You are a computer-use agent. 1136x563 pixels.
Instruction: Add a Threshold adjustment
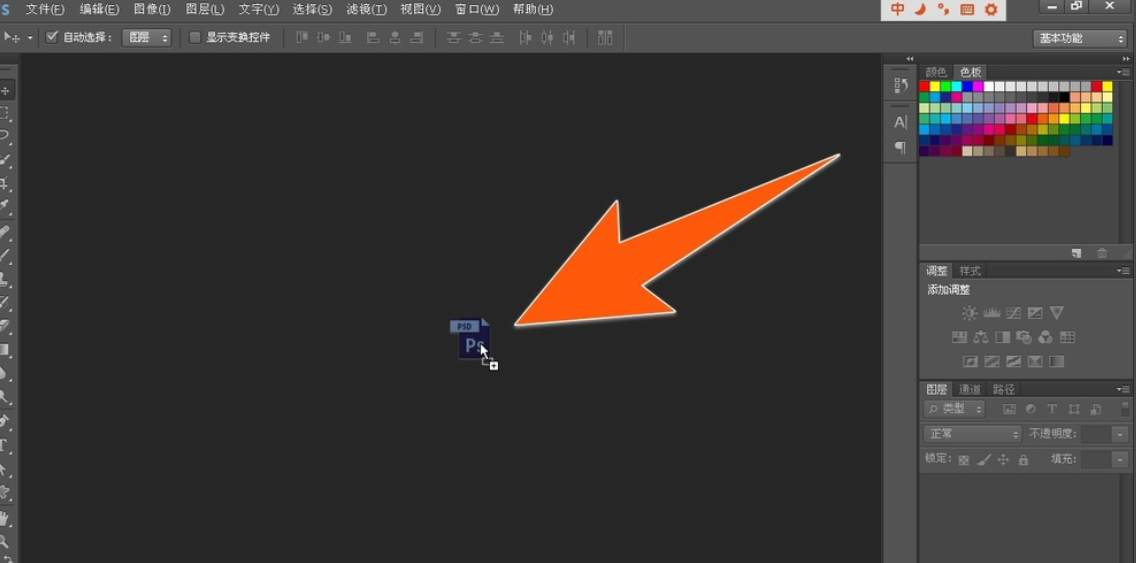(1014, 361)
